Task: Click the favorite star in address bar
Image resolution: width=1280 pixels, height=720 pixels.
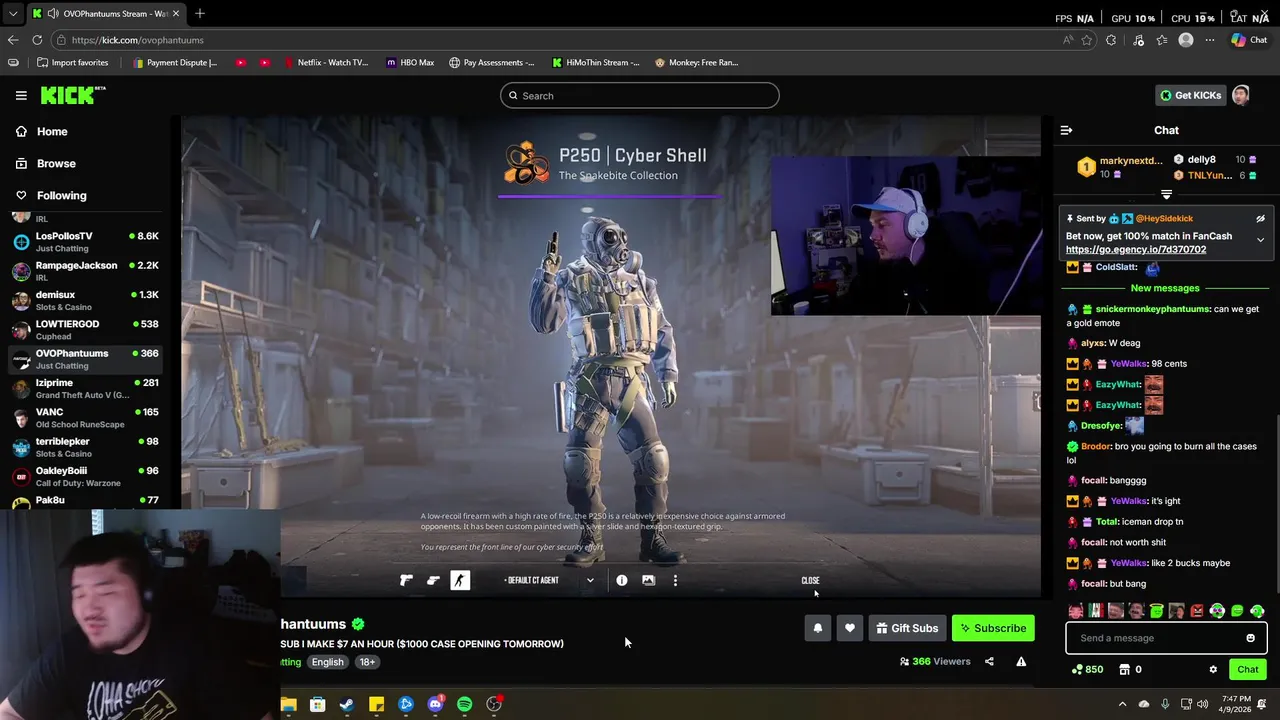Action: [x=1087, y=40]
